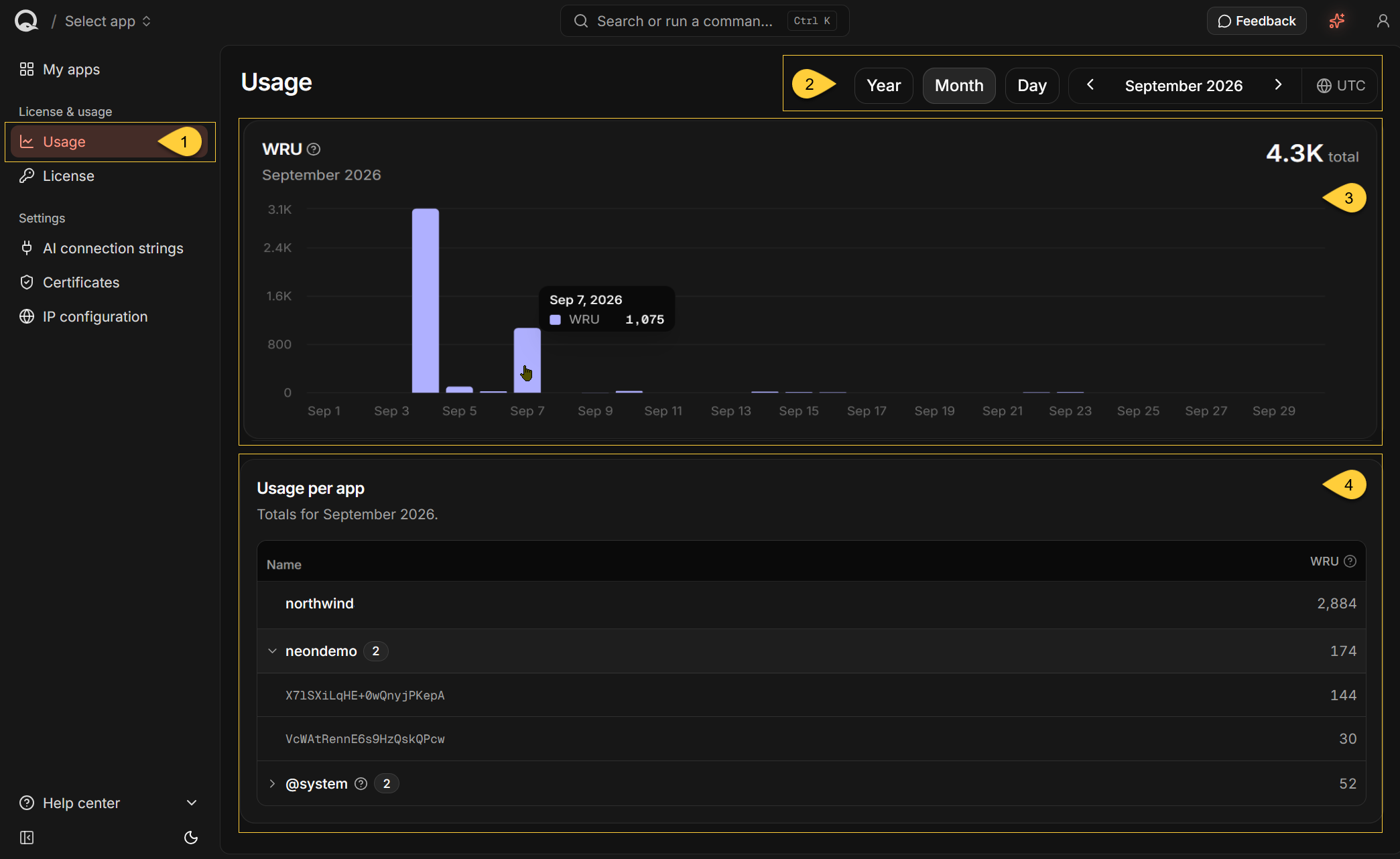Toggle dark mode moon icon
Screen dimensions: 1400x859
tap(191, 838)
